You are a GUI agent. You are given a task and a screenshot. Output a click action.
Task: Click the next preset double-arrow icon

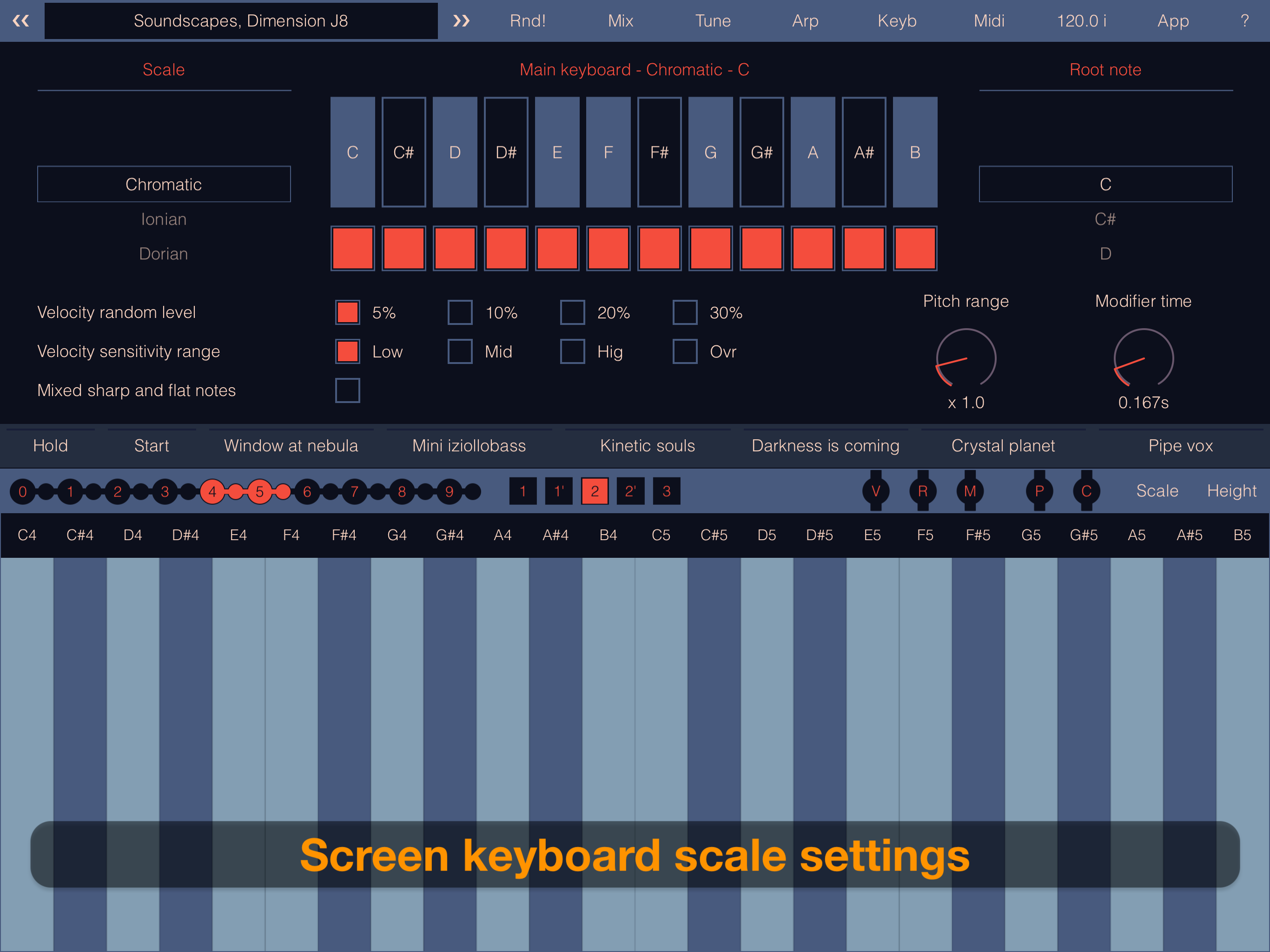click(461, 20)
